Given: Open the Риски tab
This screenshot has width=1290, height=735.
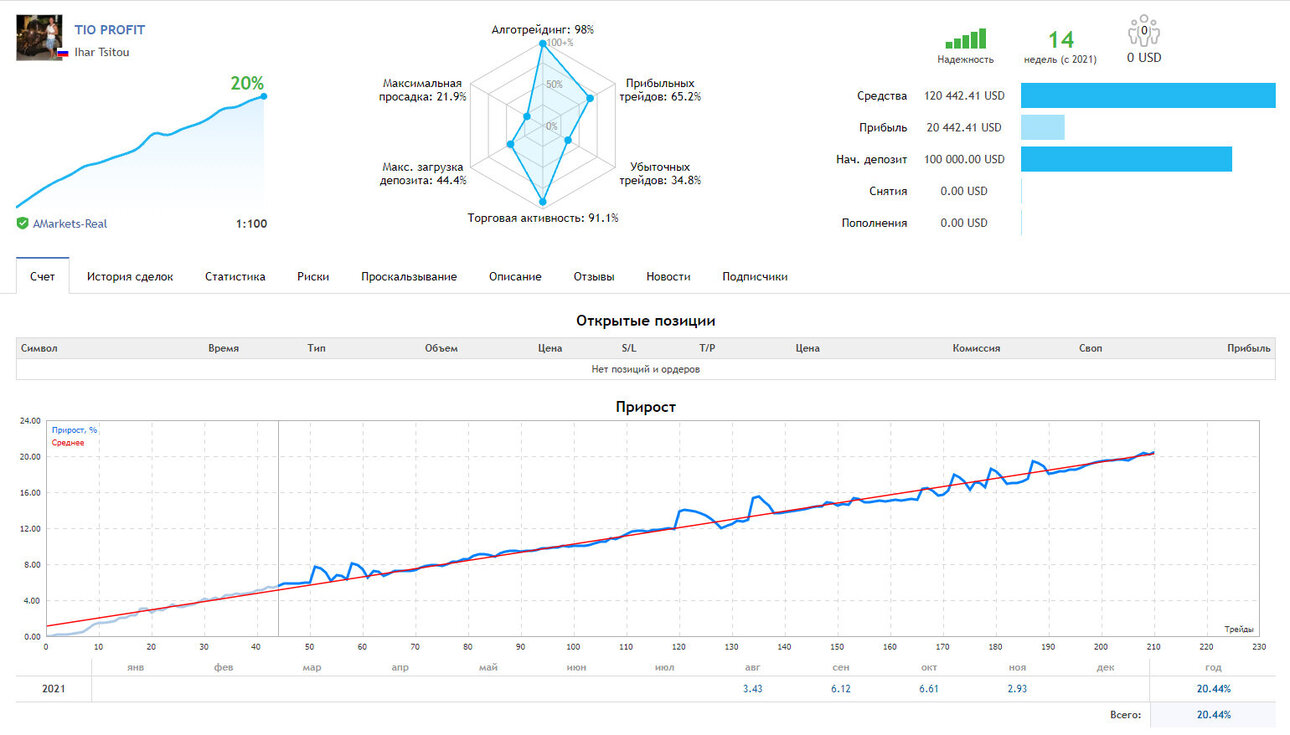Looking at the screenshot, I should coord(313,276).
